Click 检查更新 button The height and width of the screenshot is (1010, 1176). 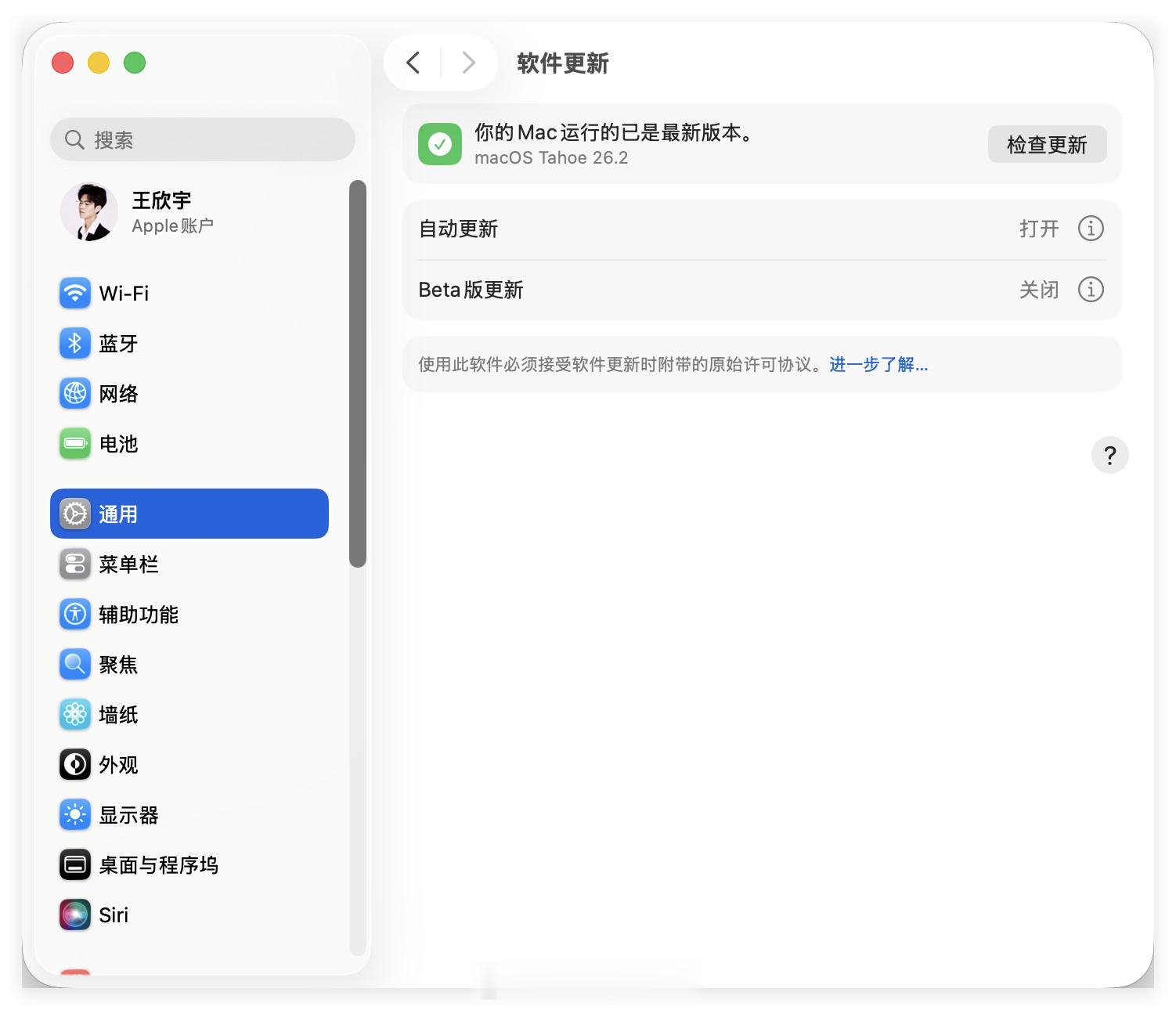(1047, 144)
